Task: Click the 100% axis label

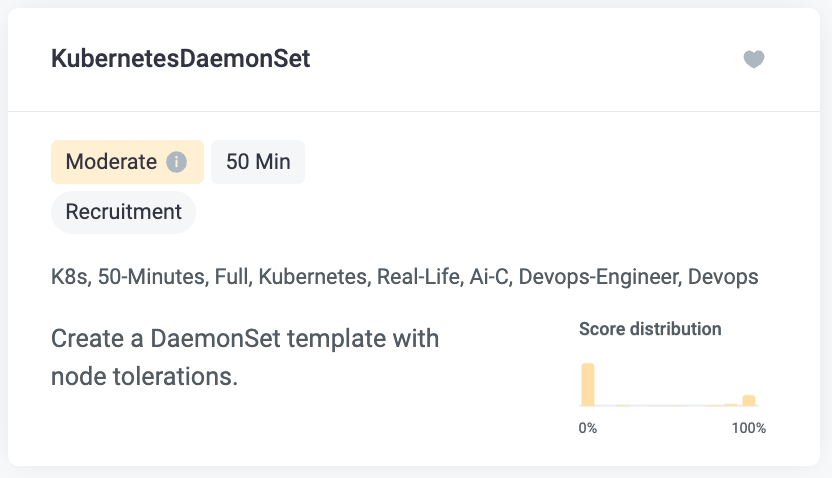Action: coord(749,428)
